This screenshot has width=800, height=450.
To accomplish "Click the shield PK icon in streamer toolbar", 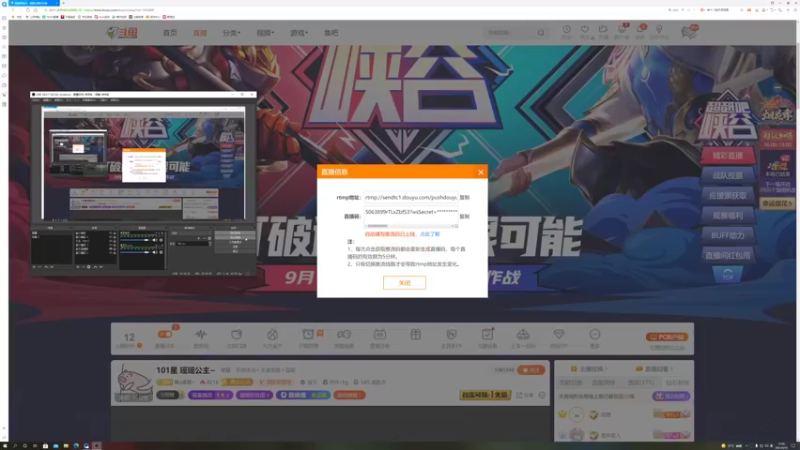I will 452,335.
